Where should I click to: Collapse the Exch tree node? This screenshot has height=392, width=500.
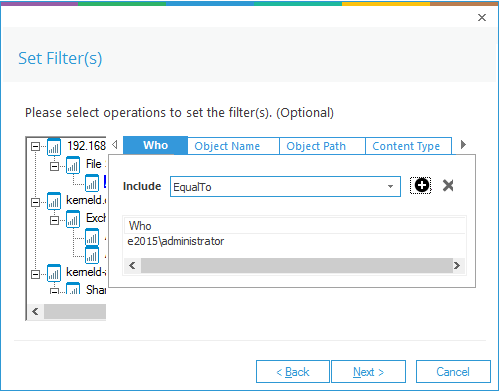tap(54, 220)
